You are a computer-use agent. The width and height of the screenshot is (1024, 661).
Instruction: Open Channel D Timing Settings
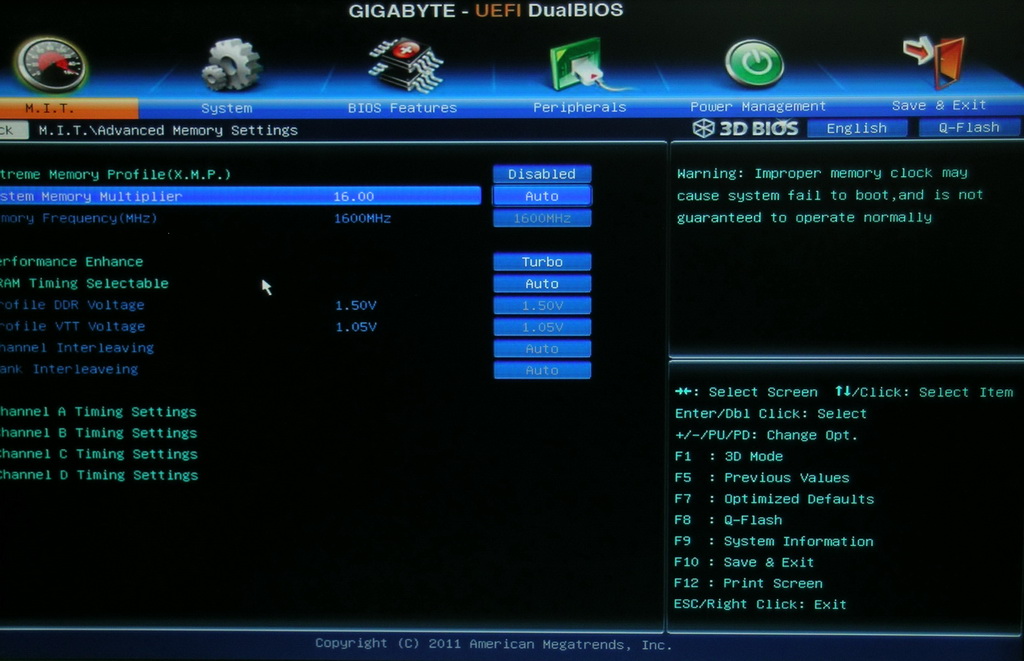click(x=99, y=476)
